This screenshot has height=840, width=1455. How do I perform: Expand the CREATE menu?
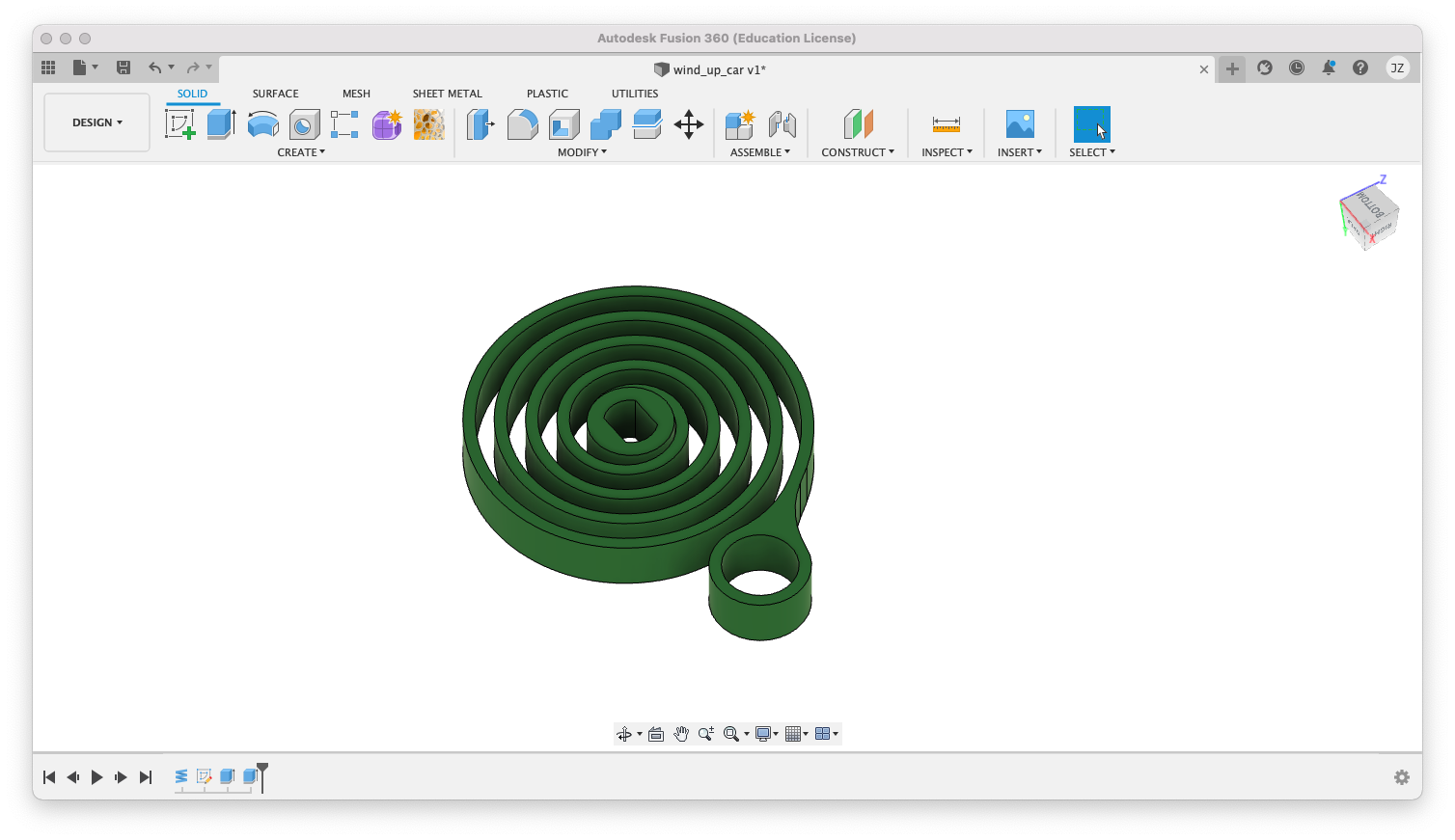(x=301, y=152)
